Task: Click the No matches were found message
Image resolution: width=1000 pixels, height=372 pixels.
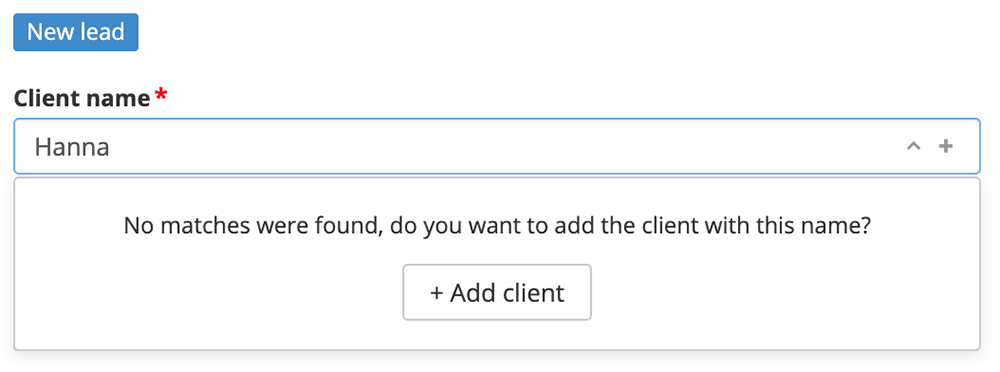Action: pos(497,226)
